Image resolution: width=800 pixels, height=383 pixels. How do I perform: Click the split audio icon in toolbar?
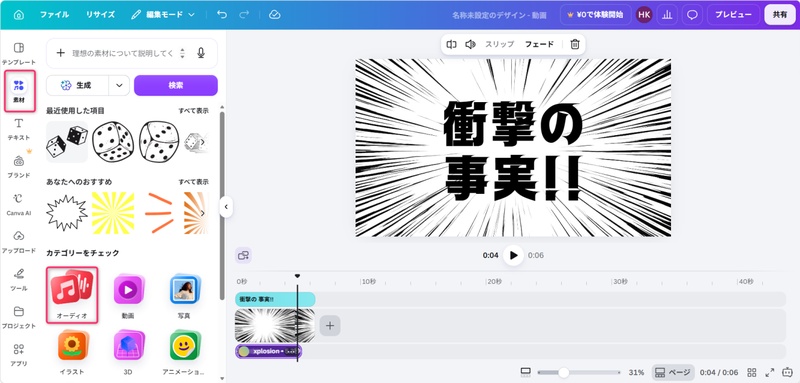pyautogui.click(x=451, y=44)
